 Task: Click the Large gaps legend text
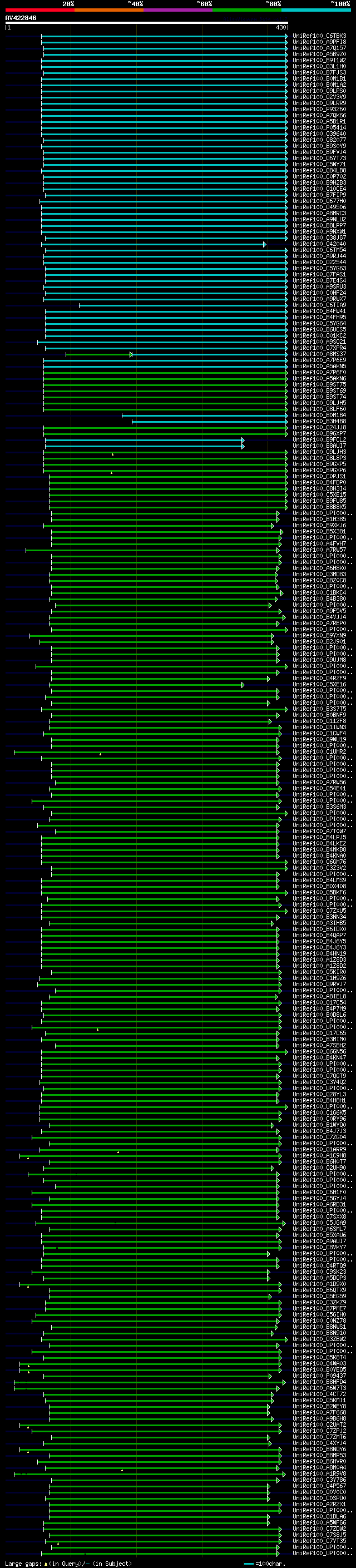tap(68, 1564)
